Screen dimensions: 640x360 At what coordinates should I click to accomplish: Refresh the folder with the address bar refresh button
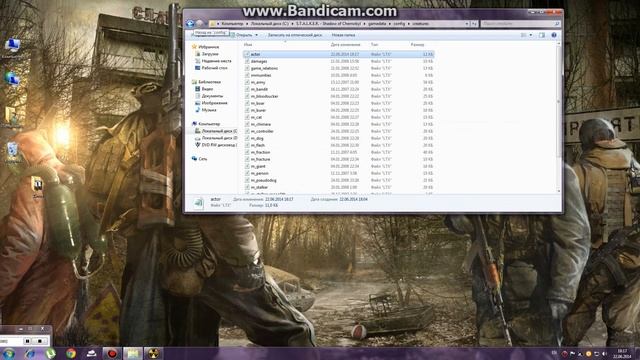(x=474, y=24)
